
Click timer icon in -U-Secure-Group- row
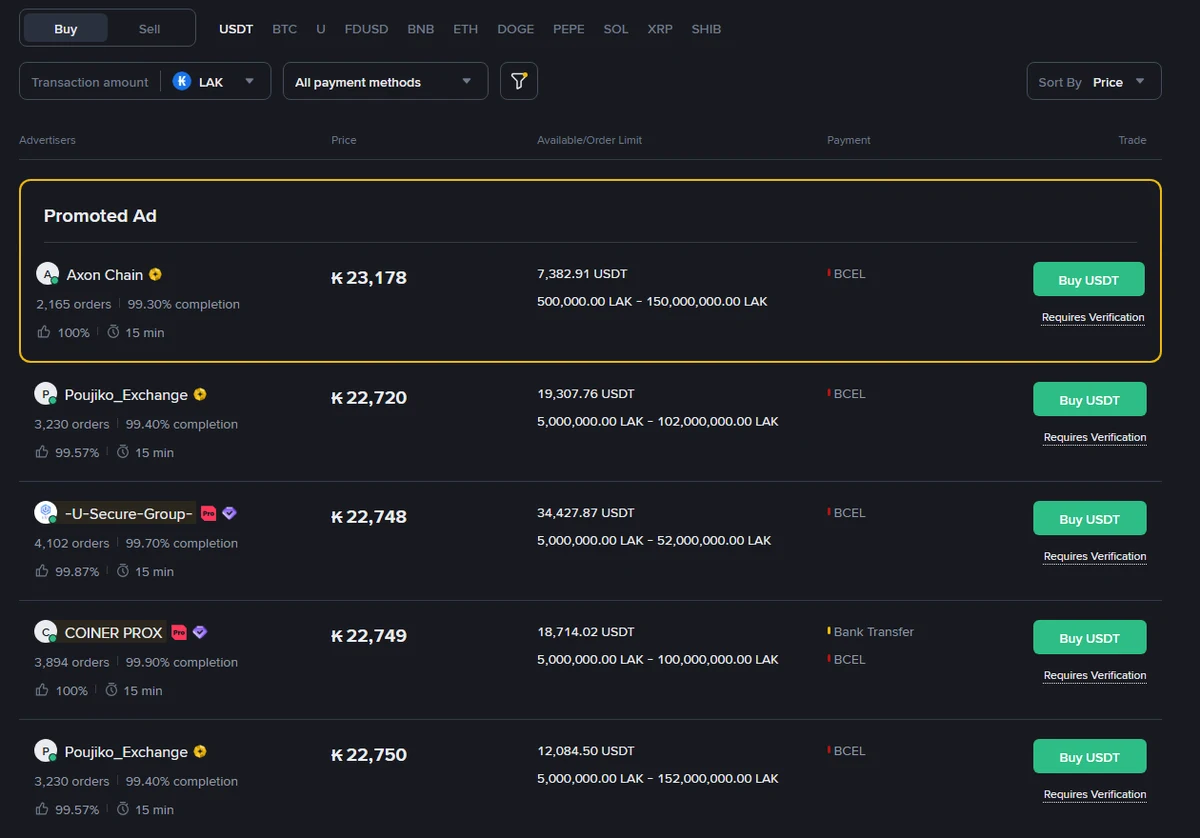pos(123,571)
